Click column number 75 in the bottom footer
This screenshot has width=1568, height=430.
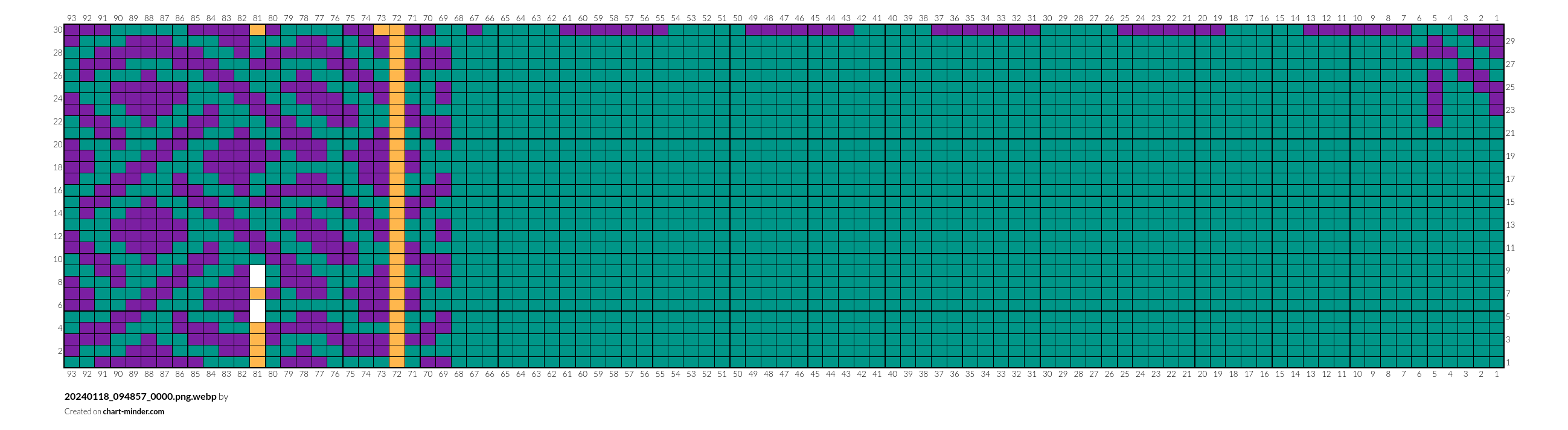pyautogui.click(x=351, y=374)
